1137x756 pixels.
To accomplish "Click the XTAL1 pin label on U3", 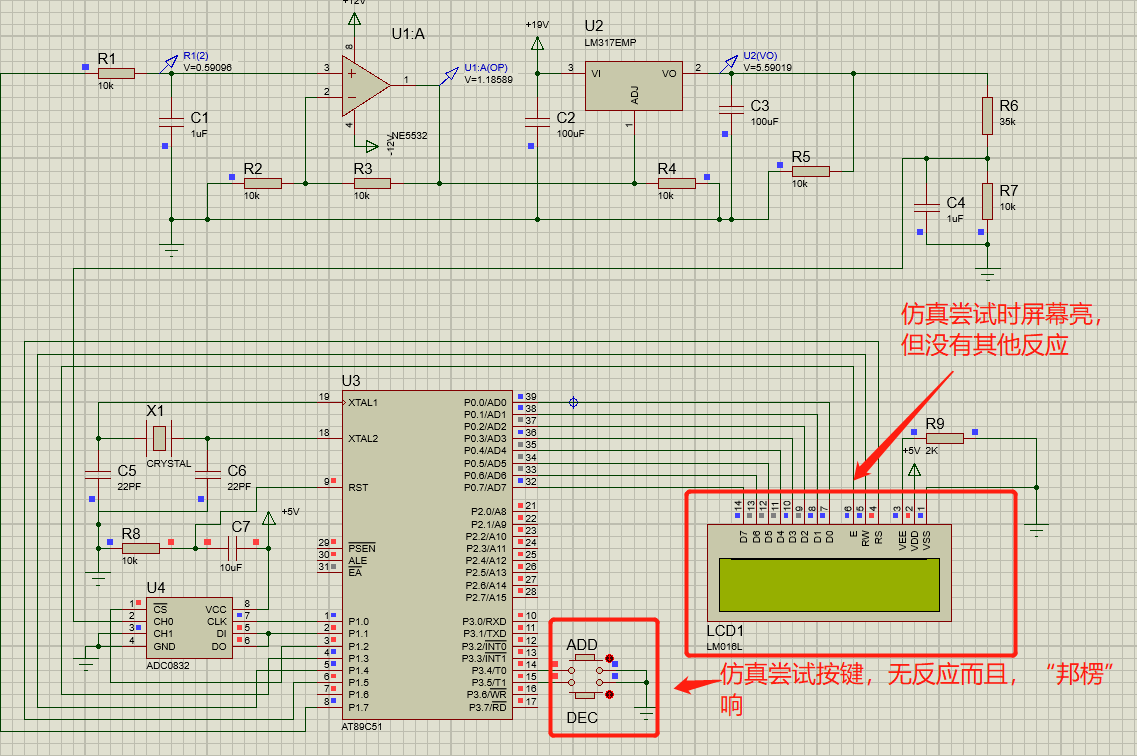I will click(363, 402).
